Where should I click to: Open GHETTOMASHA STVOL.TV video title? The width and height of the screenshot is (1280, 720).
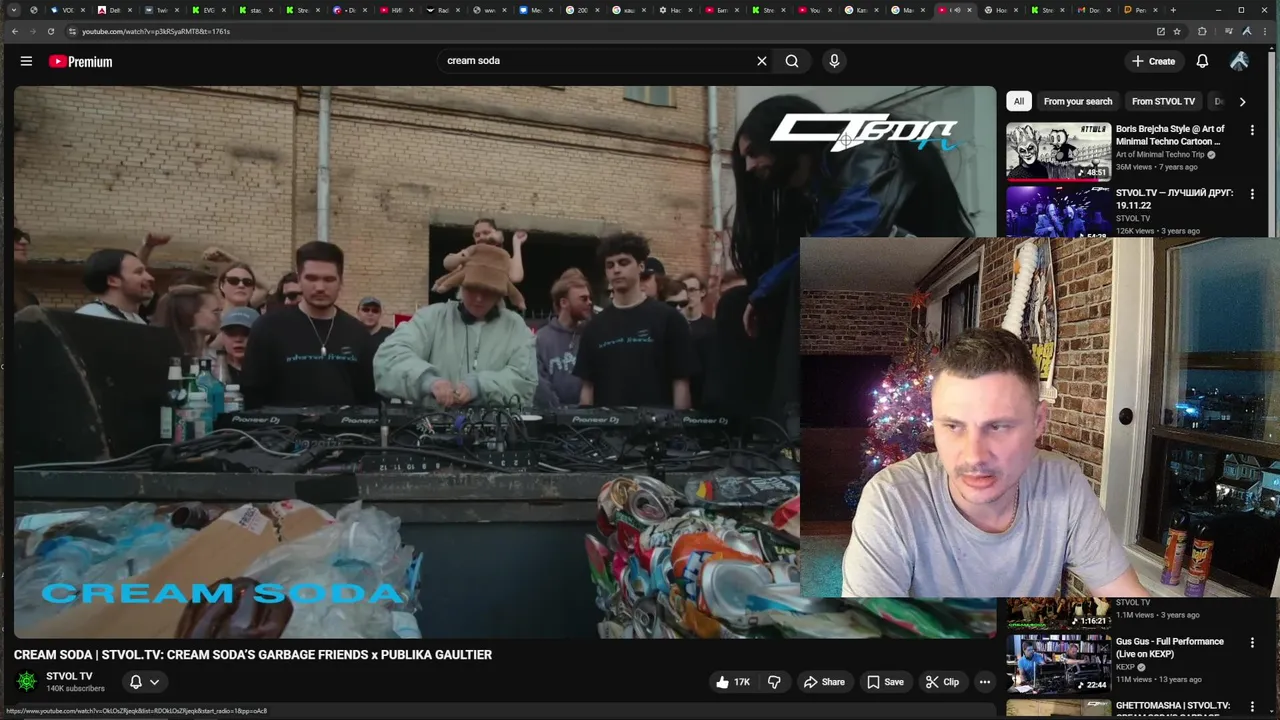tap(1172, 708)
